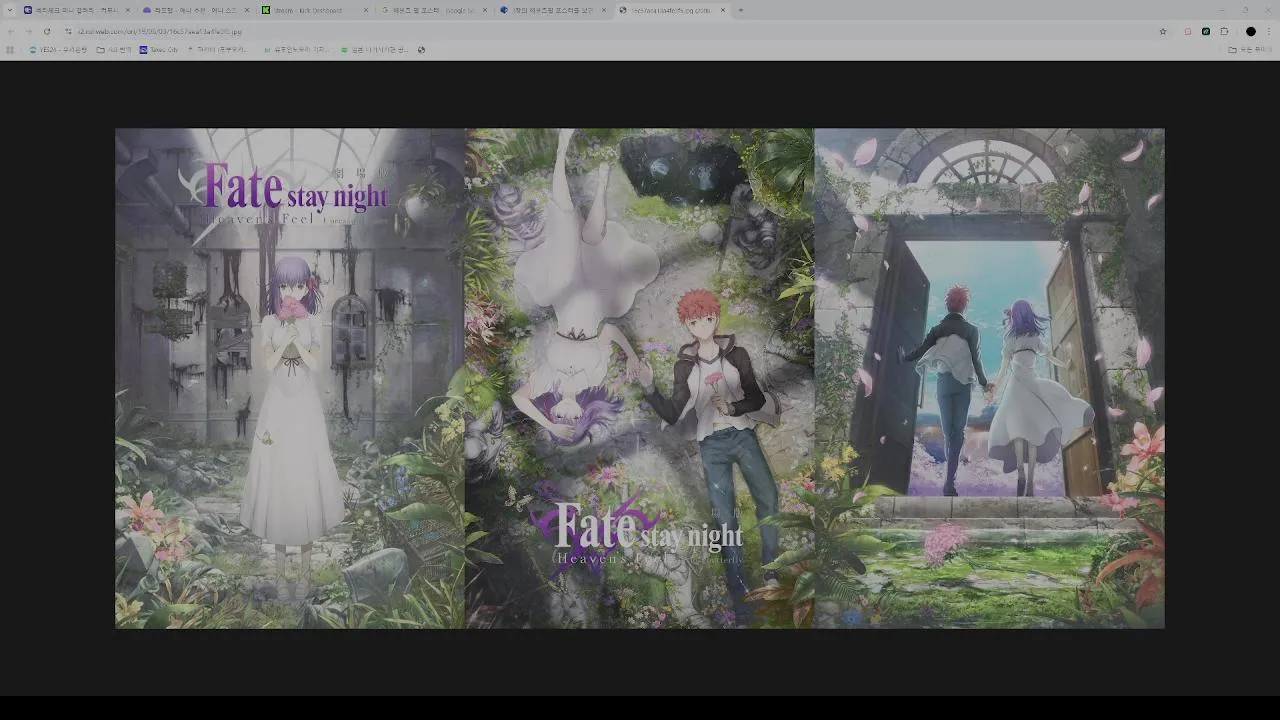Close the fifth tab with blue icon
Screen dimensions: 1280x720
604,10
